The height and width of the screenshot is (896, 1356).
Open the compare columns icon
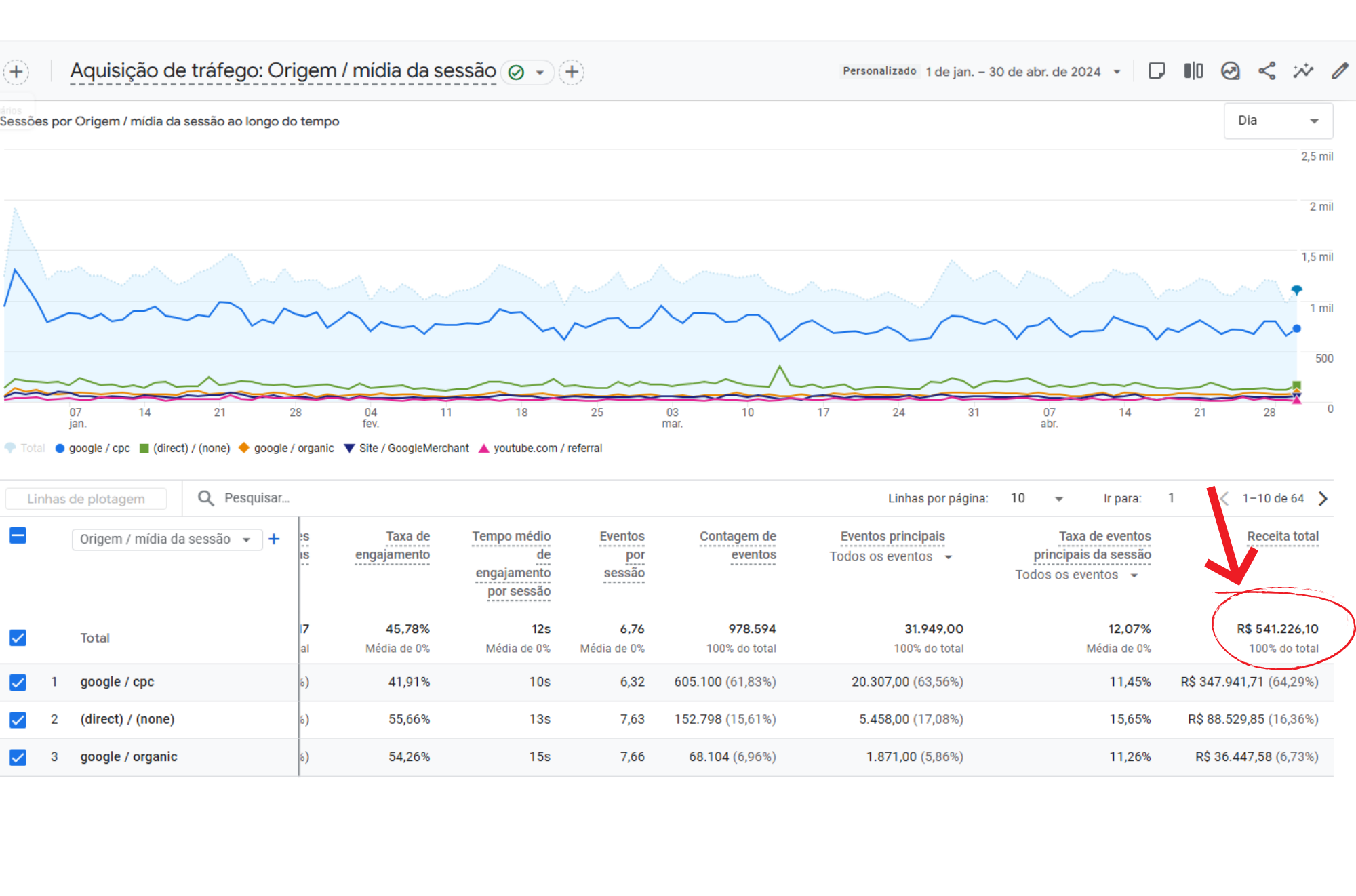pyautogui.click(x=1193, y=71)
